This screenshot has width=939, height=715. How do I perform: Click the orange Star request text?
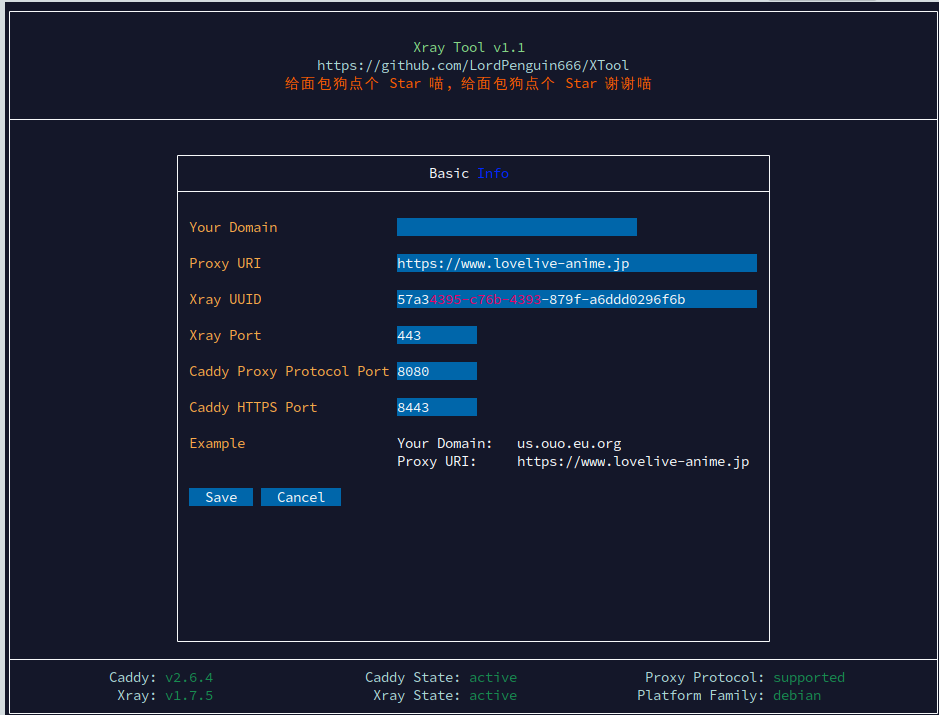pyautogui.click(x=468, y=83)
